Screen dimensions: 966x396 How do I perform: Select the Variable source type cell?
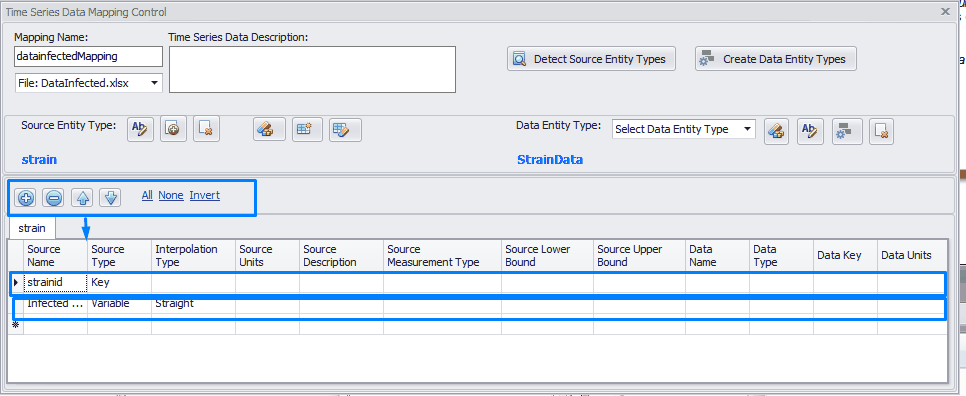tap(120, 304)
